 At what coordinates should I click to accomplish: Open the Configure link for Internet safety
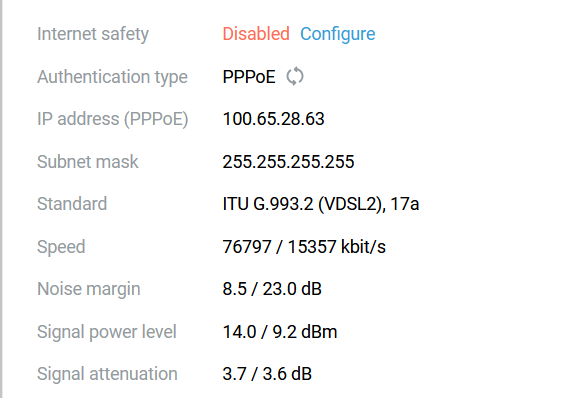tap(337, 34)
